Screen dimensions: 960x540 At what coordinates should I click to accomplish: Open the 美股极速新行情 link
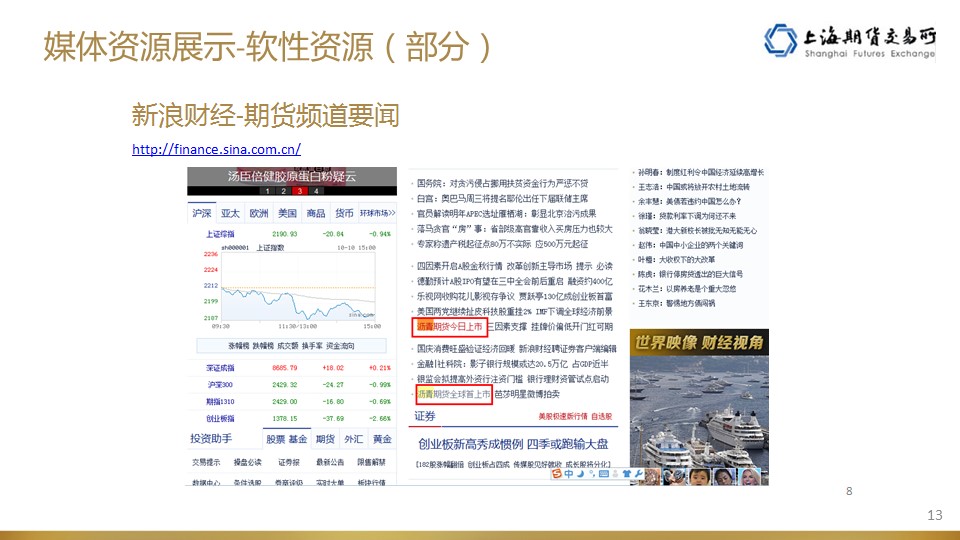563,416
